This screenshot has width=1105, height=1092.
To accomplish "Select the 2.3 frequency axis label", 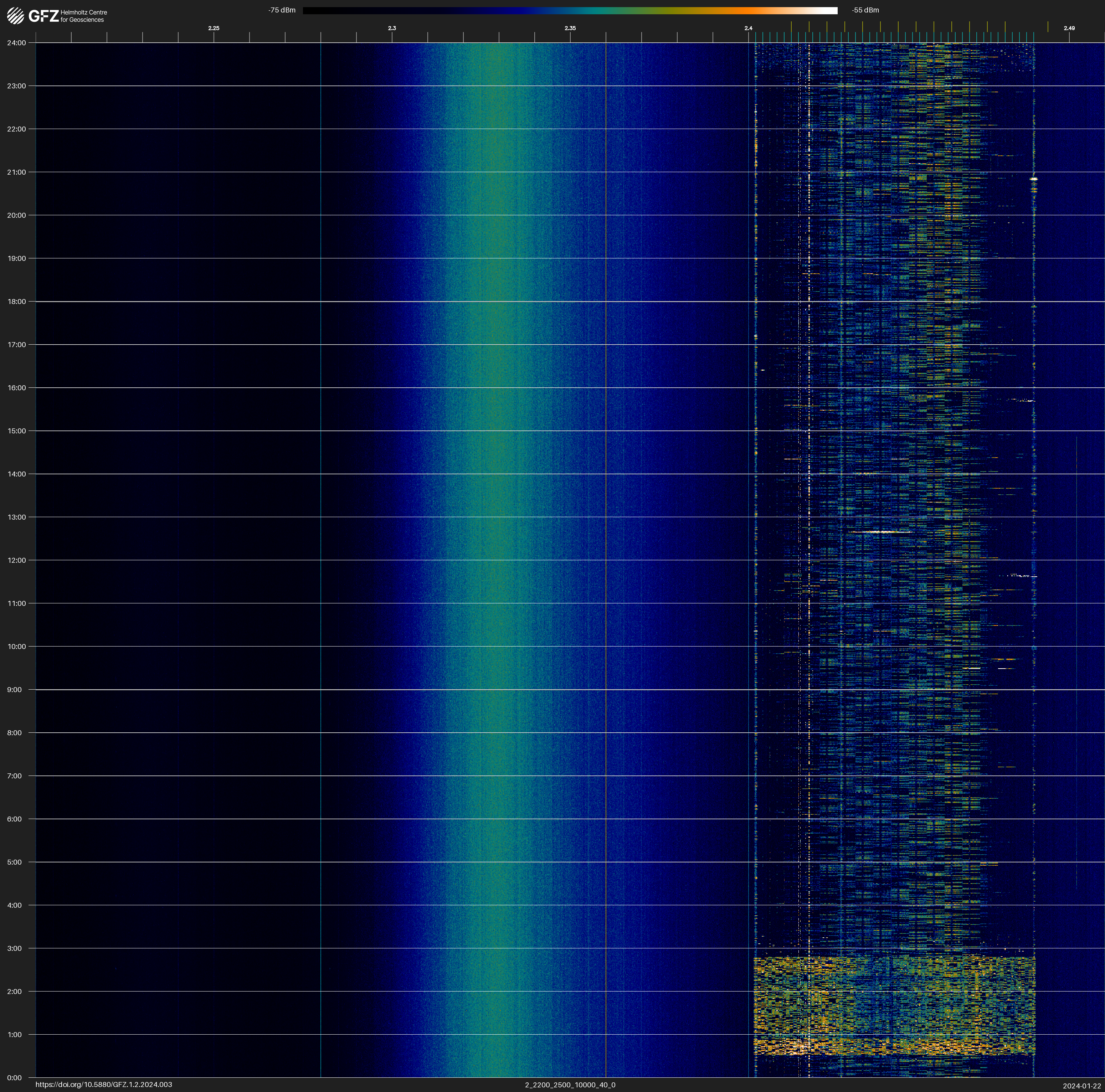I will coord(392,28).
